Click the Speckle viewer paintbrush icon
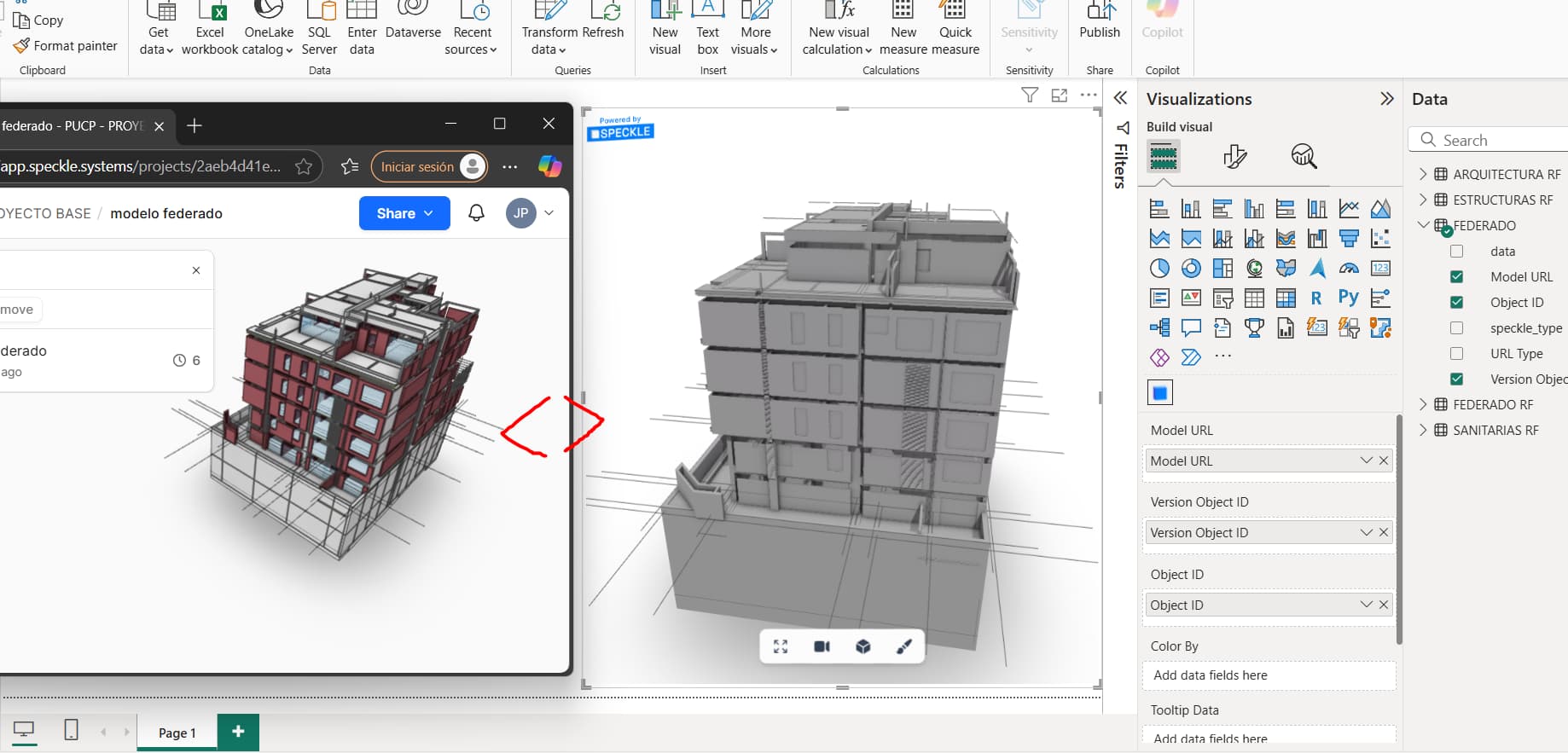The height and width of the screenshot is (753, 1568). 904,646
